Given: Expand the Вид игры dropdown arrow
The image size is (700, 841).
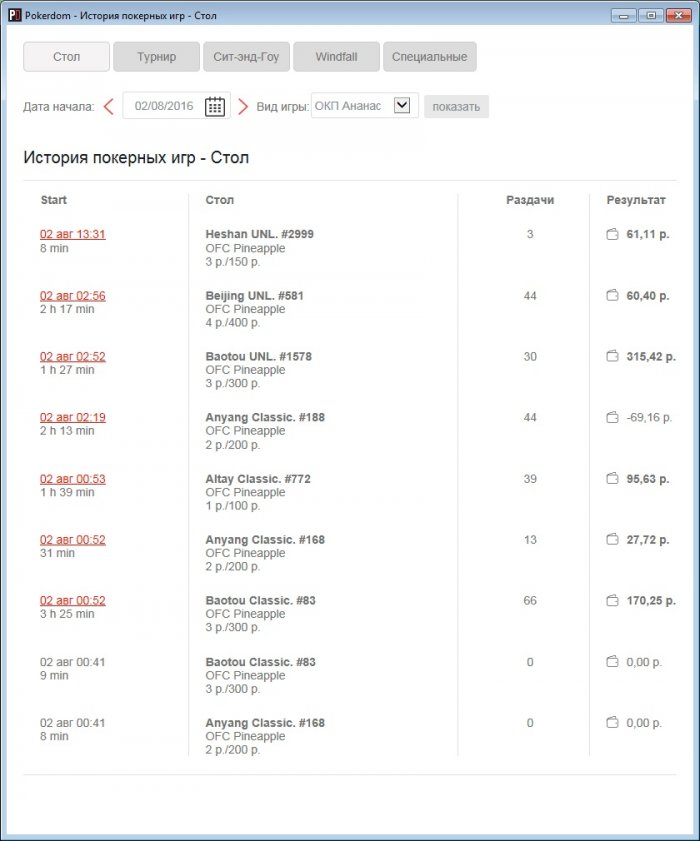Looking at the screenshot, I should 402,105.
